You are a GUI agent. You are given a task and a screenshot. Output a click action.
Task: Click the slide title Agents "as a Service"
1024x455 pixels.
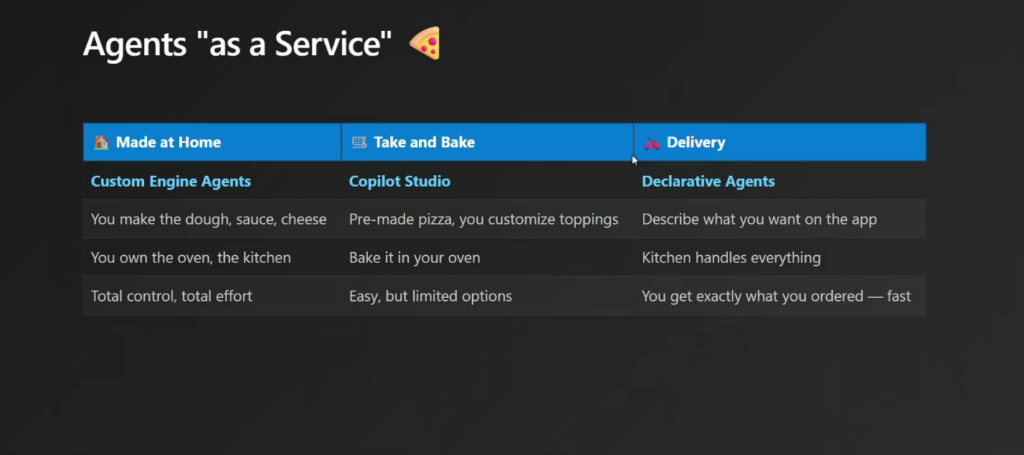tap(237, 45)
